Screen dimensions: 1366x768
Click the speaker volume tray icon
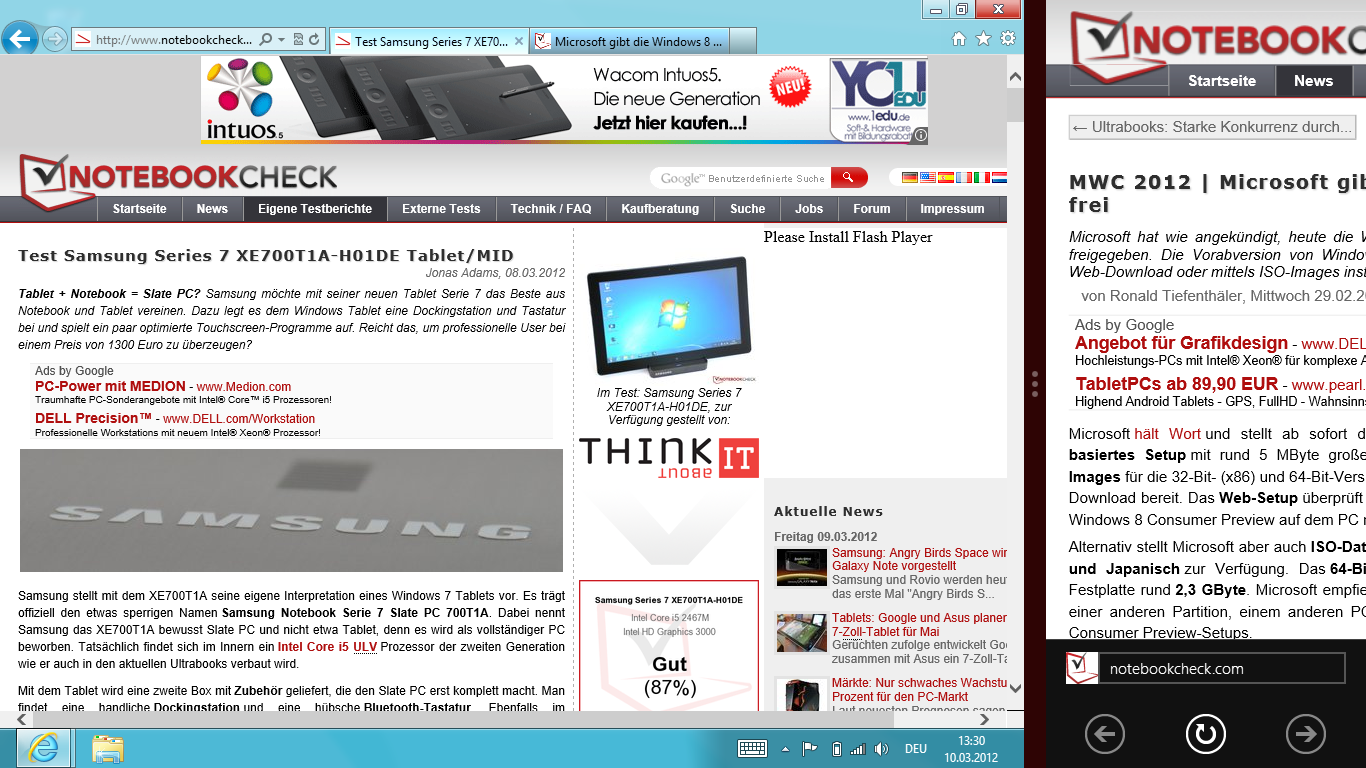pyautogui.click(x=881, y=748)
